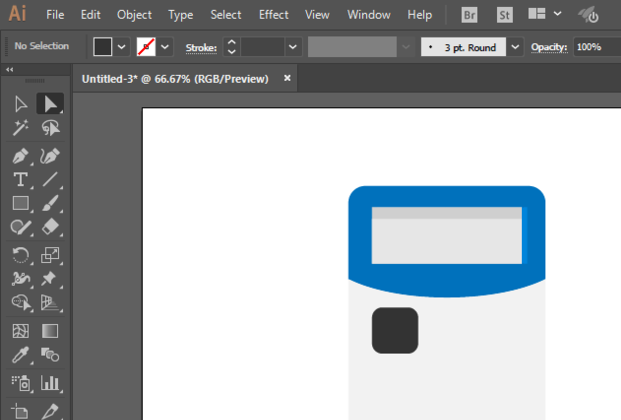Click the stroke swatch set to none
This screenshot has height=420, width=621.
146,47
